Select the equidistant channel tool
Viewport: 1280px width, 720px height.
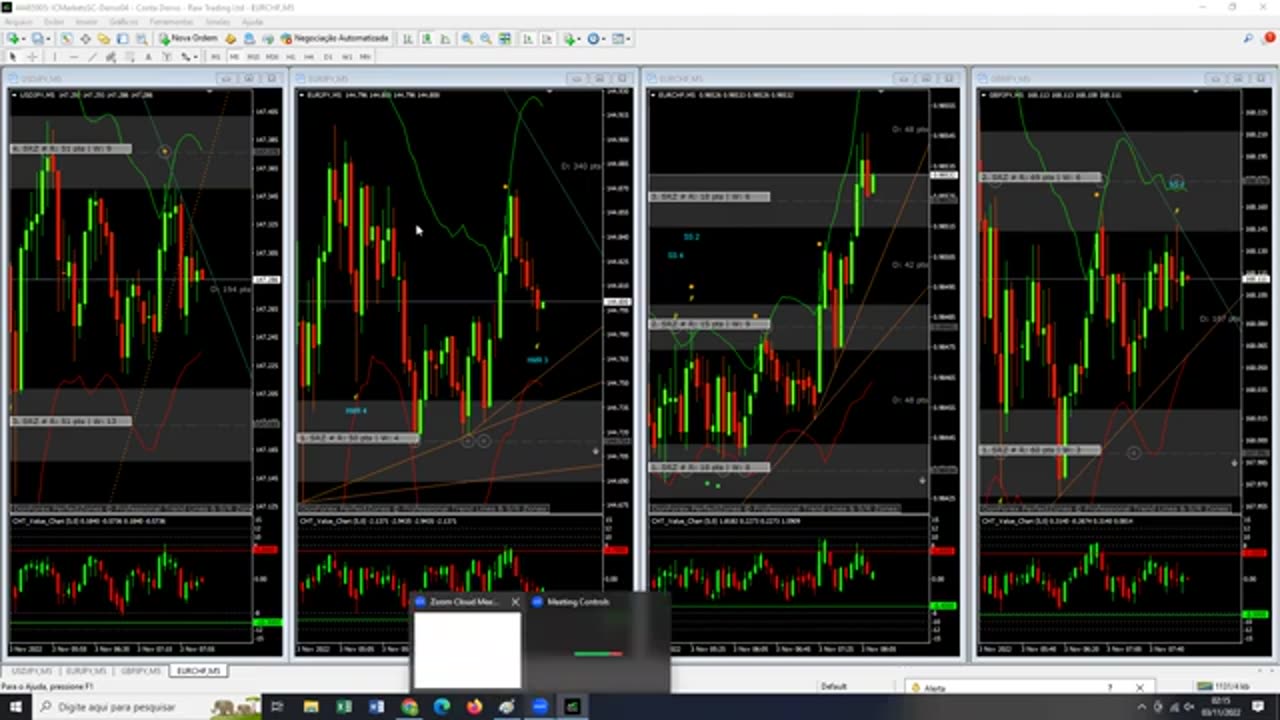pos(111,57)
